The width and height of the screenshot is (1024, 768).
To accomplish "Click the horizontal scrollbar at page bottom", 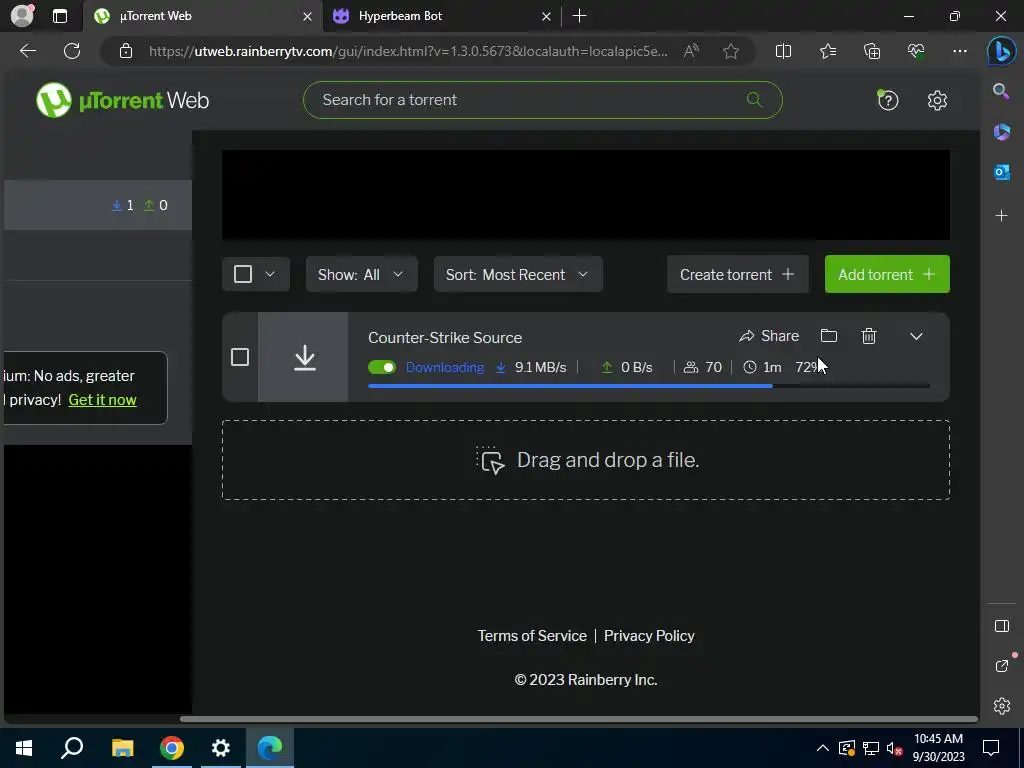I will coord(579,719).
